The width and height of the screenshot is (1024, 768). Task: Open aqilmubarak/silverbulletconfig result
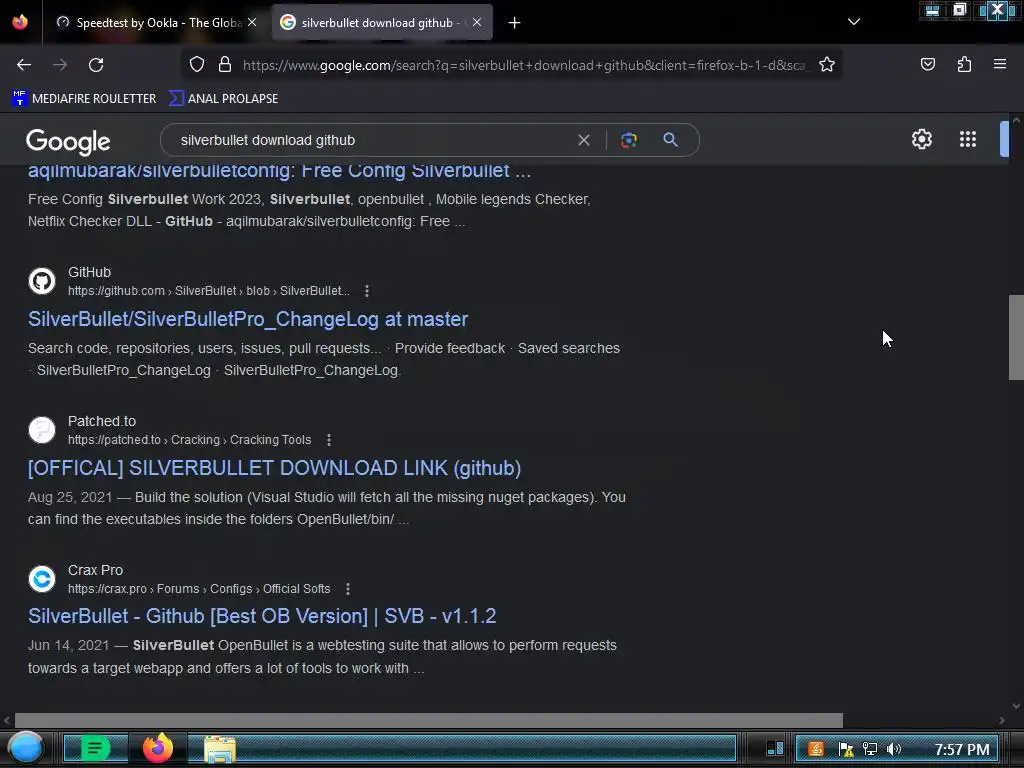click(x=280, y=171)
